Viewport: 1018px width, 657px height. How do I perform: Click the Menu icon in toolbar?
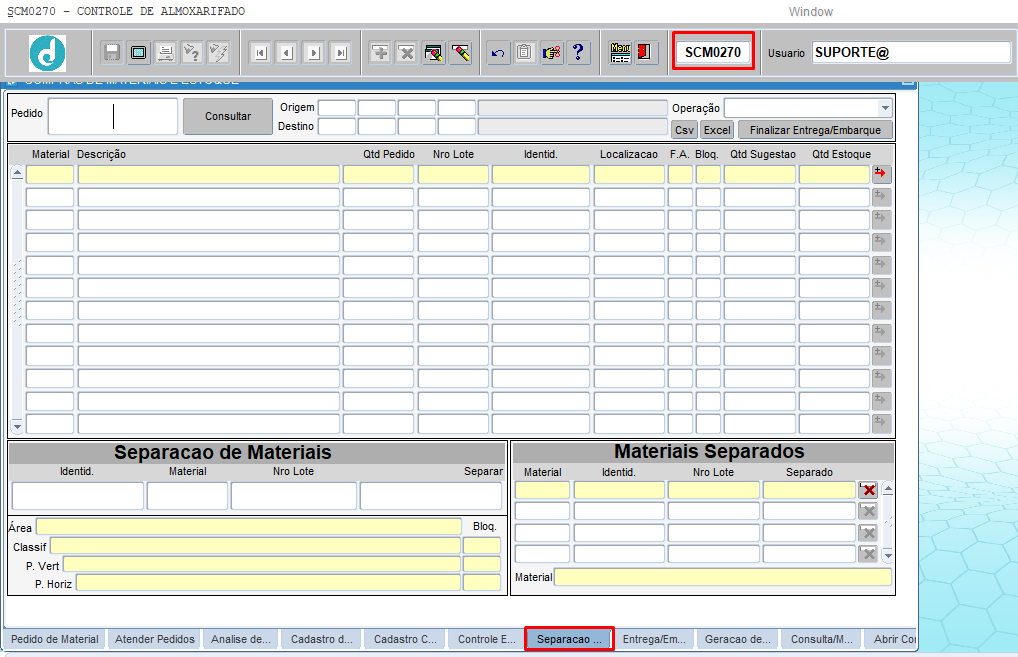620,53
